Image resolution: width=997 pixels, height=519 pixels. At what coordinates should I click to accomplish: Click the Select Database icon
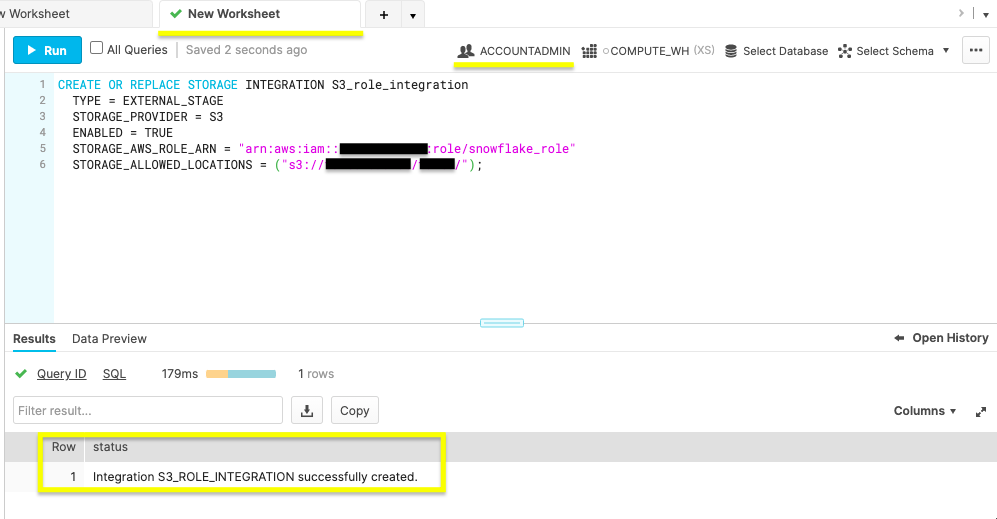coord(731,51)
